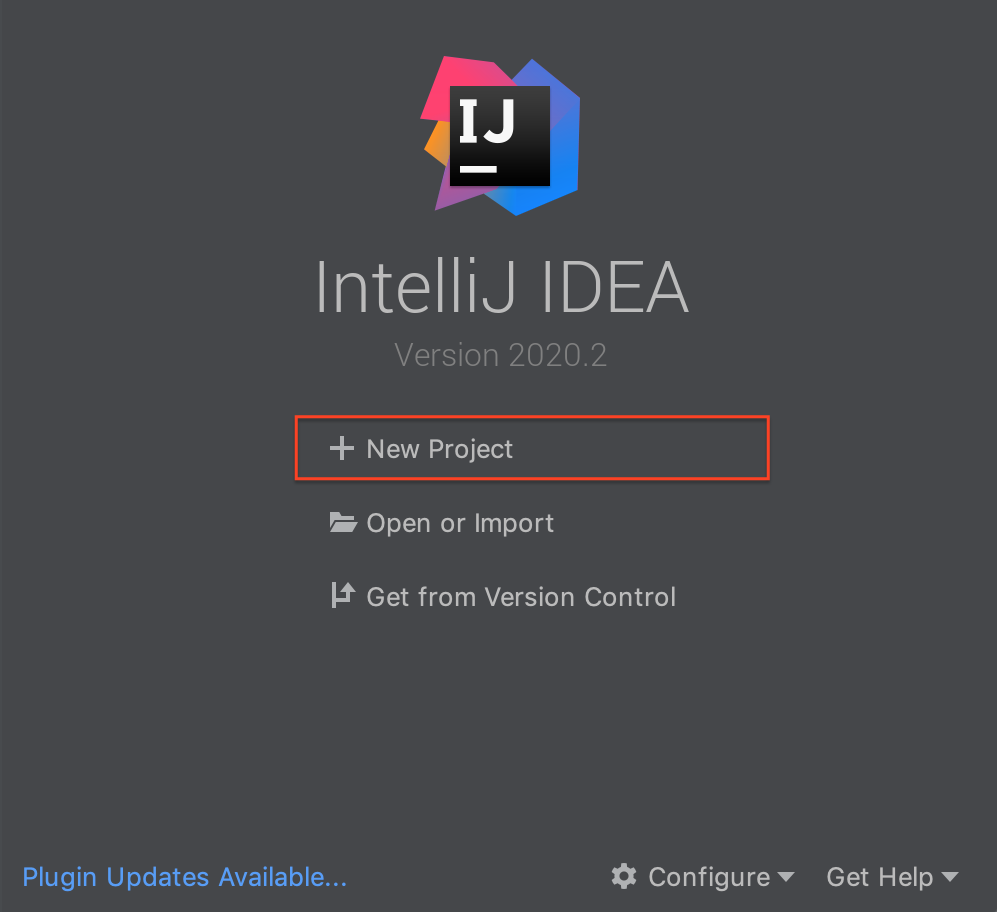Screen dimensions: 997x912
Task: Follow the Plugin Updates Available link
Action: coord(184,877)
